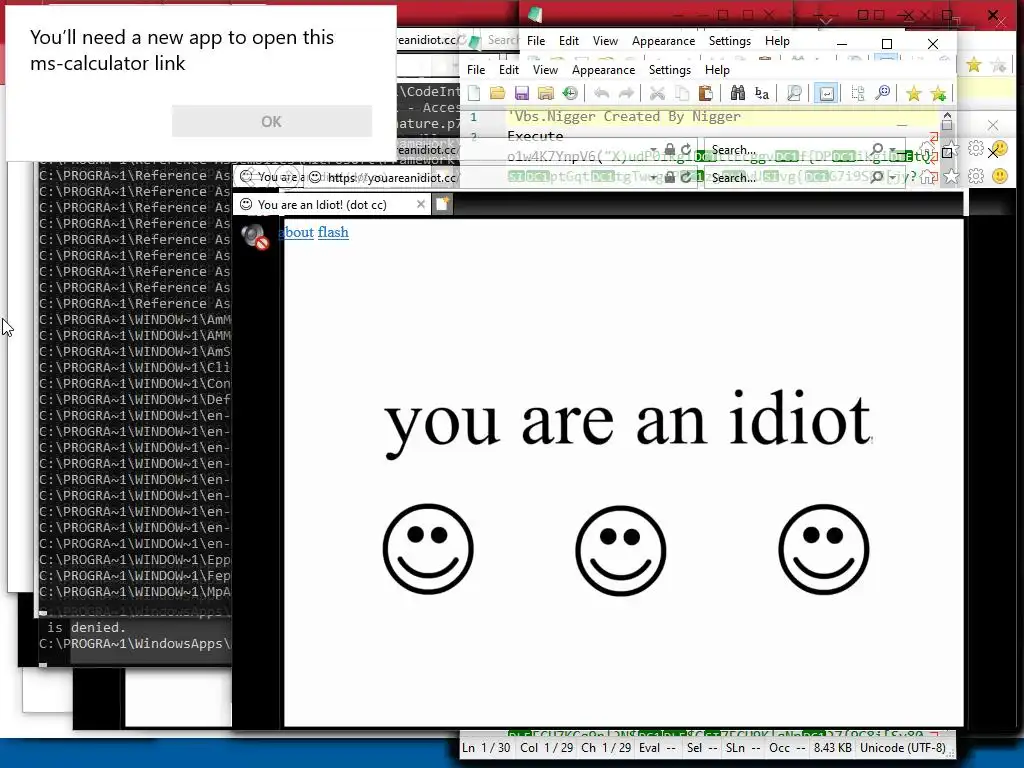Open Settings menu in the front editor window
Screen dimensions: 1024x768
[669, 70]
